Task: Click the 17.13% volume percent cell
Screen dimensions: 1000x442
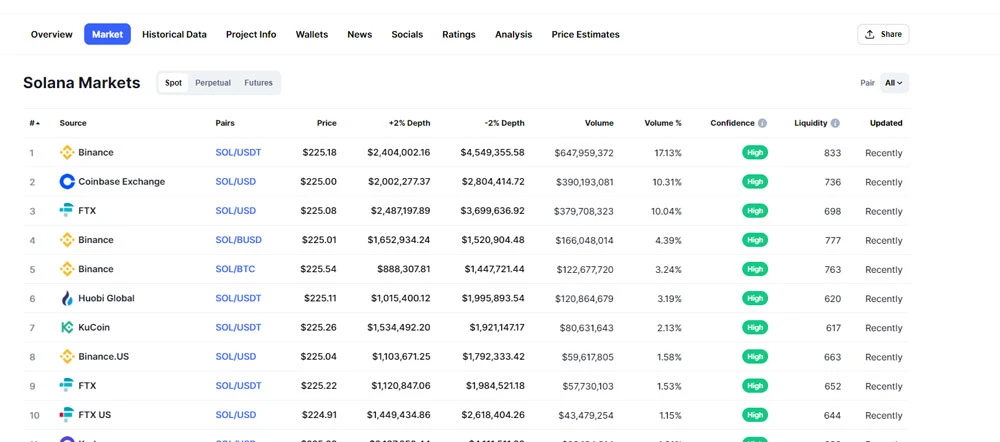Action: tap(667, 153)
